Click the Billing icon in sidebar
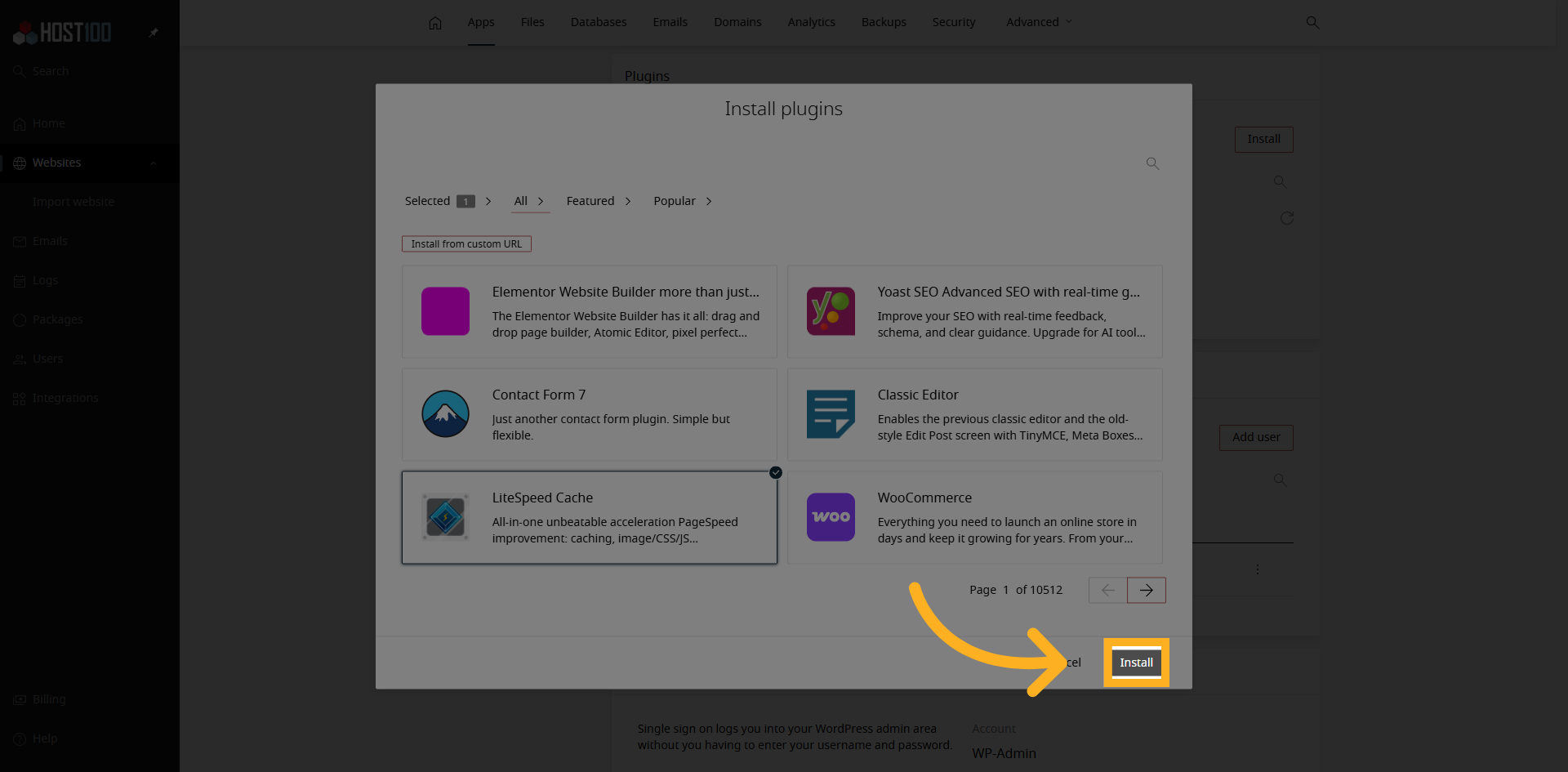The image size is (1568, 772). click(x=20, y=700)
